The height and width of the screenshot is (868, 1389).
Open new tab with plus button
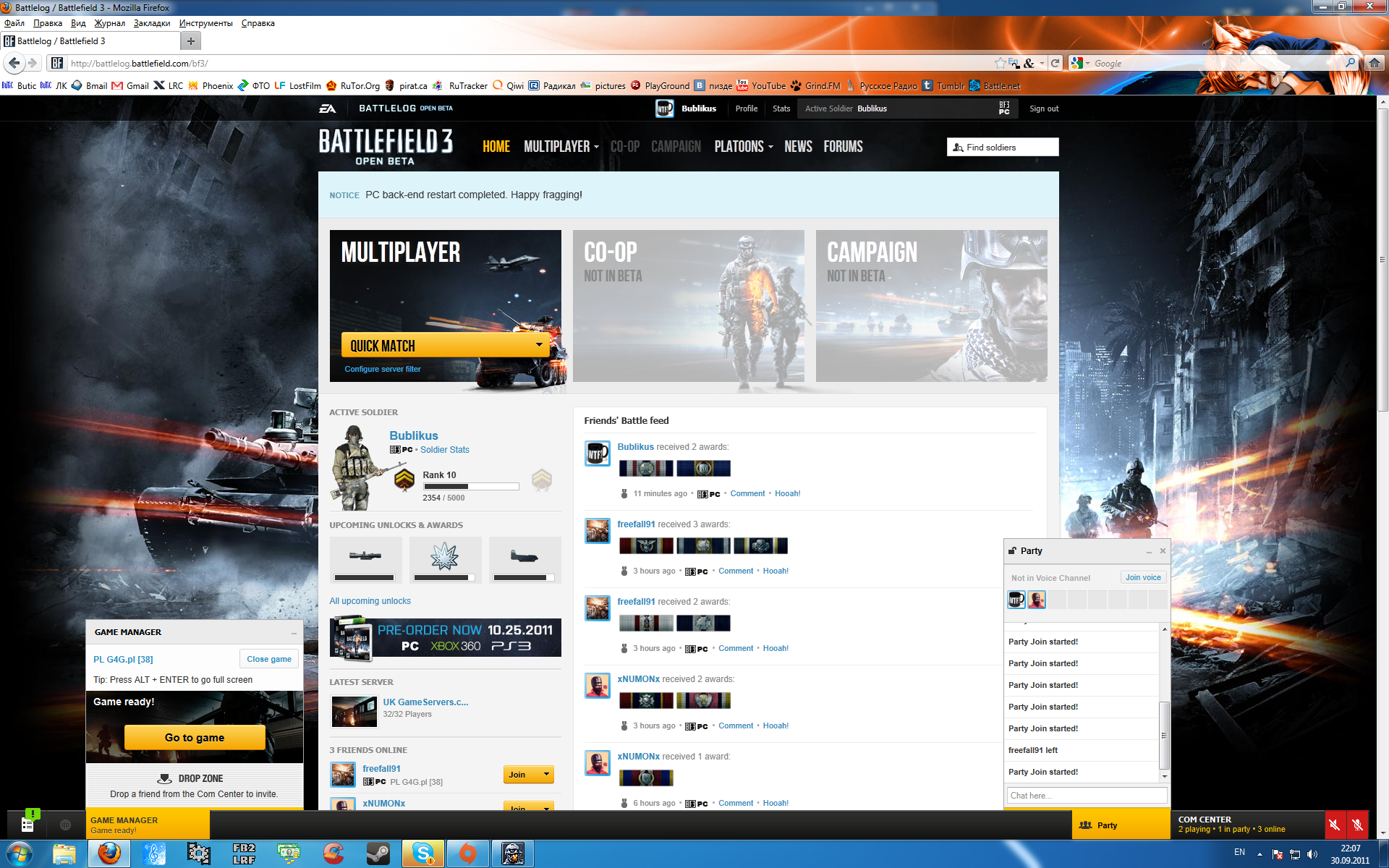pos(191,41)
